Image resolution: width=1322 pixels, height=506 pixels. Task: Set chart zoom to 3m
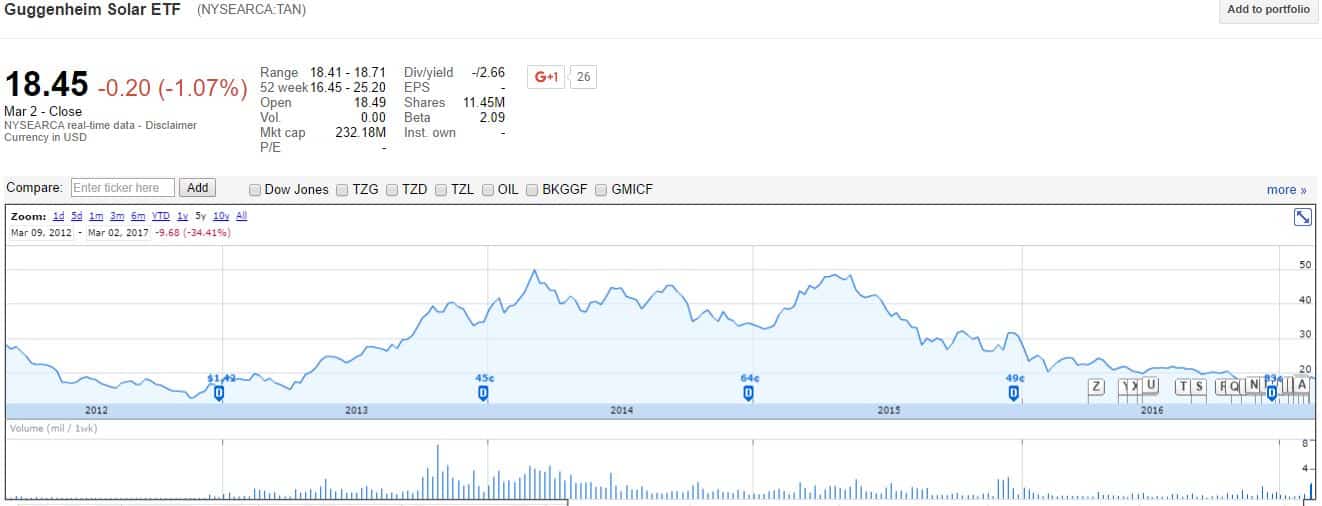pyautogui.click(x=117, y=216)
